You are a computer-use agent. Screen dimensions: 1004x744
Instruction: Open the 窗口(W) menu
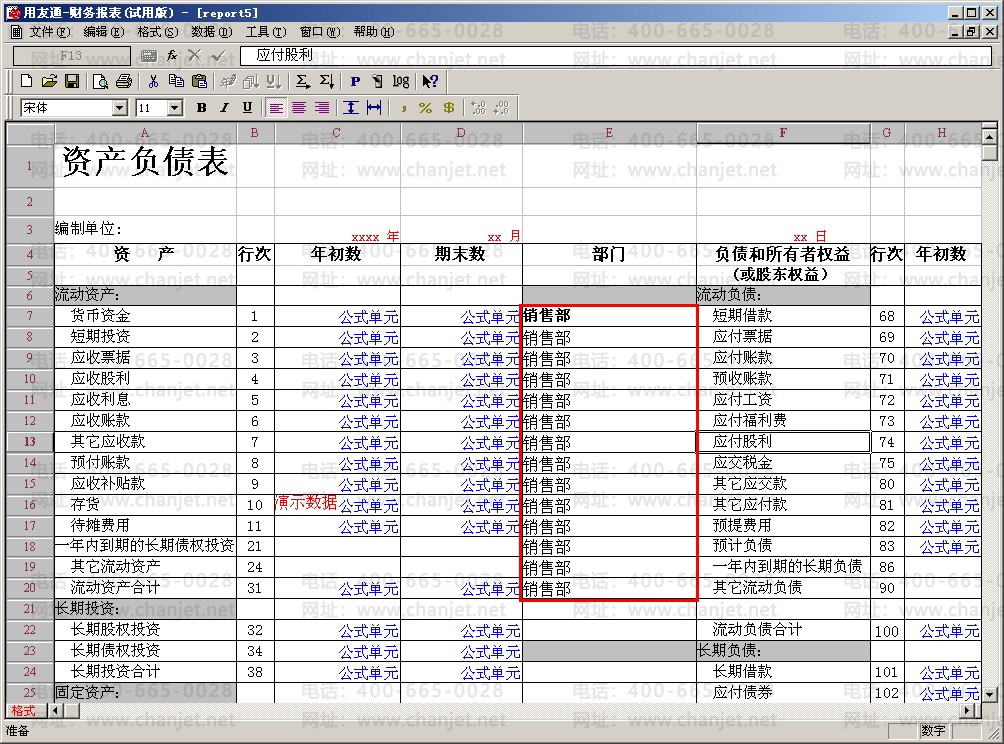coord(320,31)
